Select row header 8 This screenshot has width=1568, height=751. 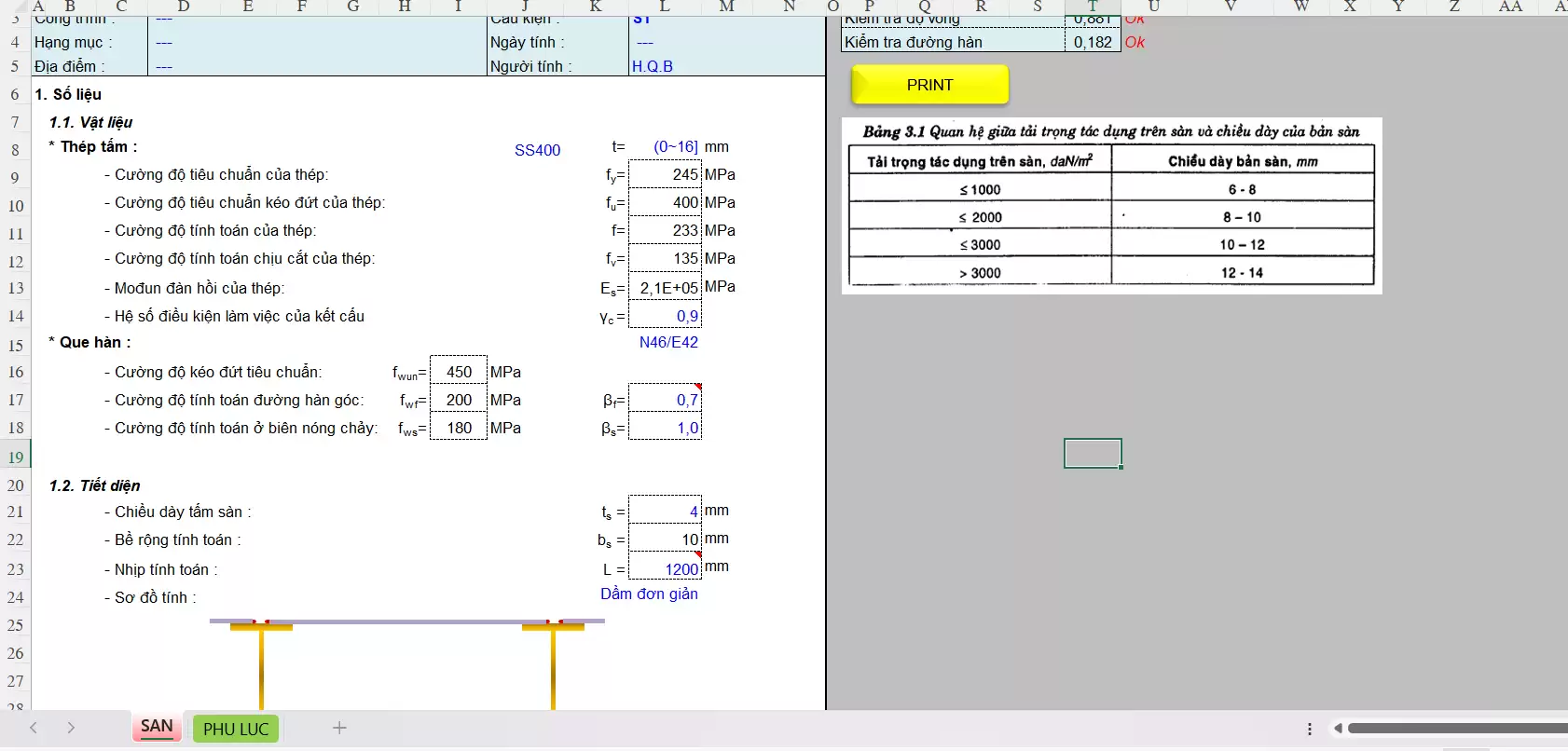coord(16,150)
